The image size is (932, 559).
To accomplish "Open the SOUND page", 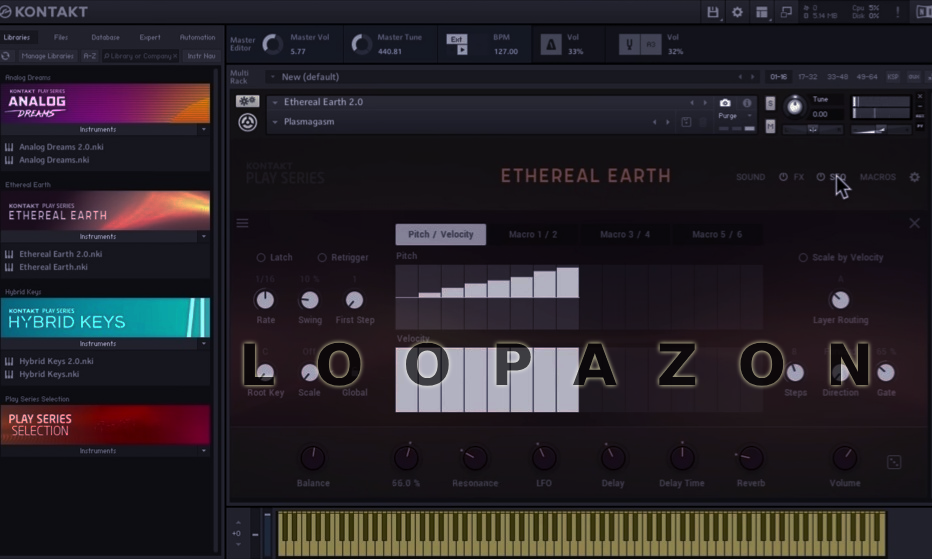I will click(750, 177).
